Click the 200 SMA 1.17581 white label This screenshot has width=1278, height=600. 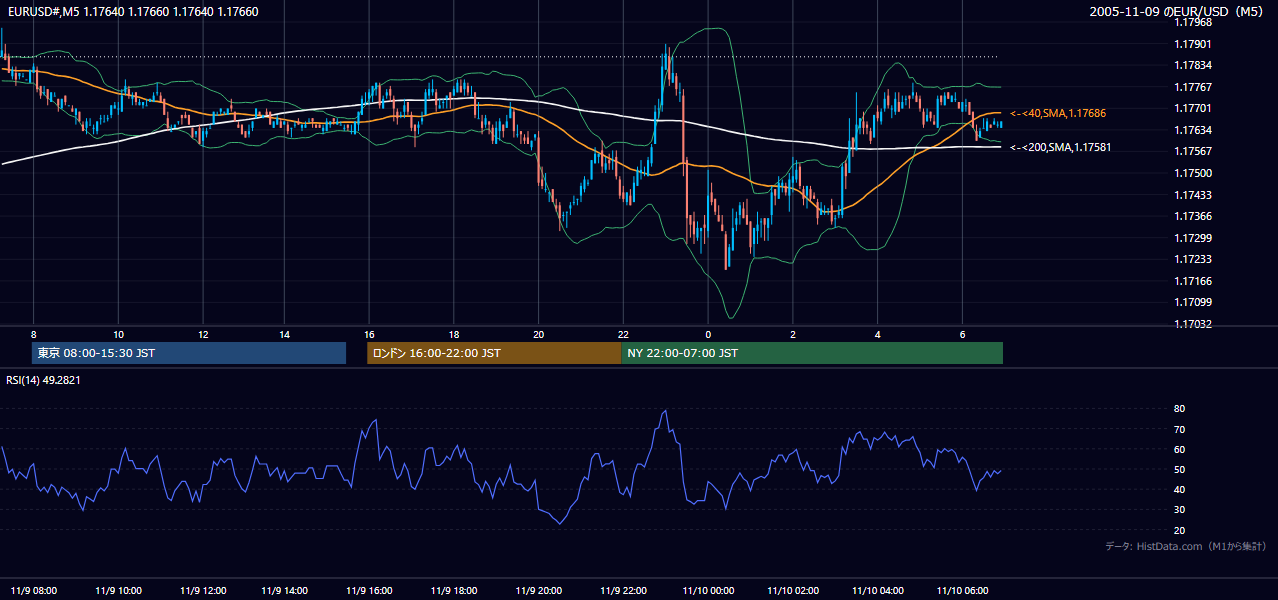point(1061,148)
